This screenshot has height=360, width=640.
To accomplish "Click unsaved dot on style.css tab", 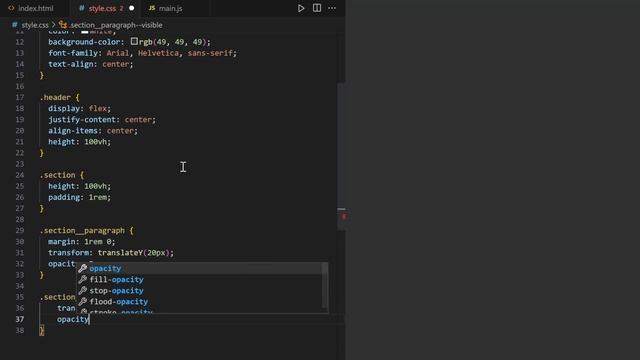I will click(x=131, y=8).
